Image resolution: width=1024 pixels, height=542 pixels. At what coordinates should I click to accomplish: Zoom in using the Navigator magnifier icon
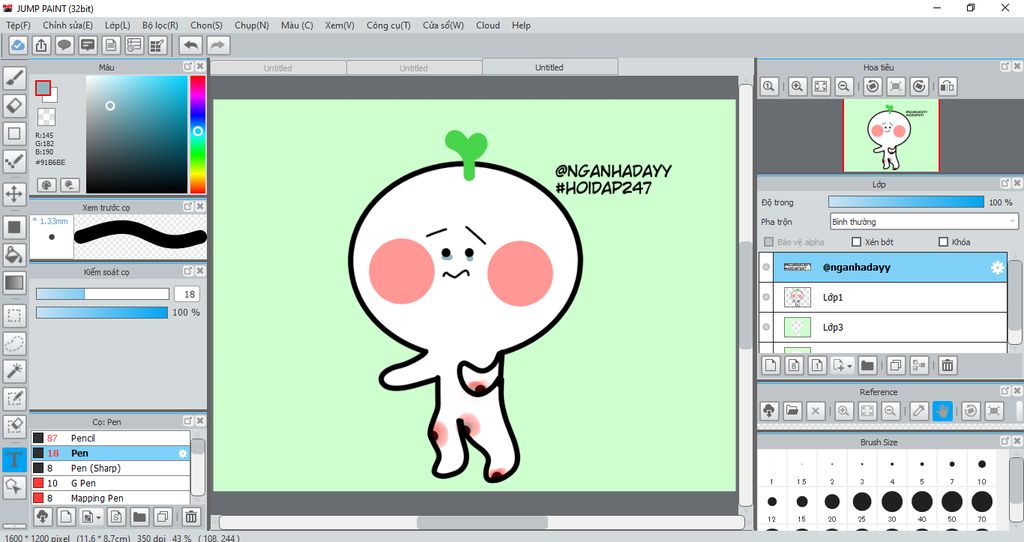coord(797,87)
